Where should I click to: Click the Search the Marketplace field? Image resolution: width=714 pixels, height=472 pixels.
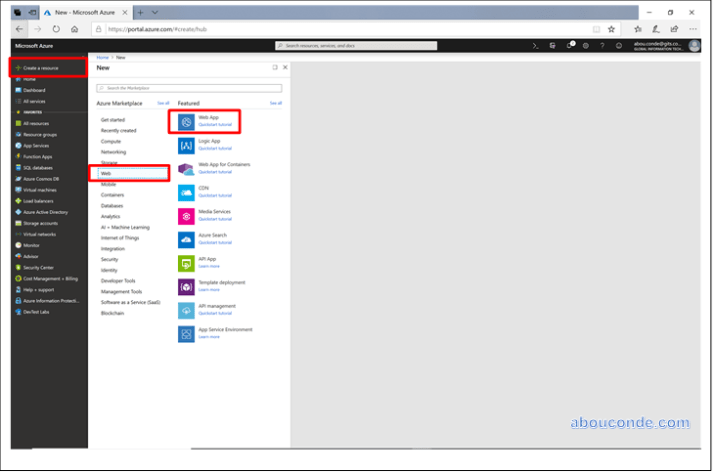click(x=190, y=88)
